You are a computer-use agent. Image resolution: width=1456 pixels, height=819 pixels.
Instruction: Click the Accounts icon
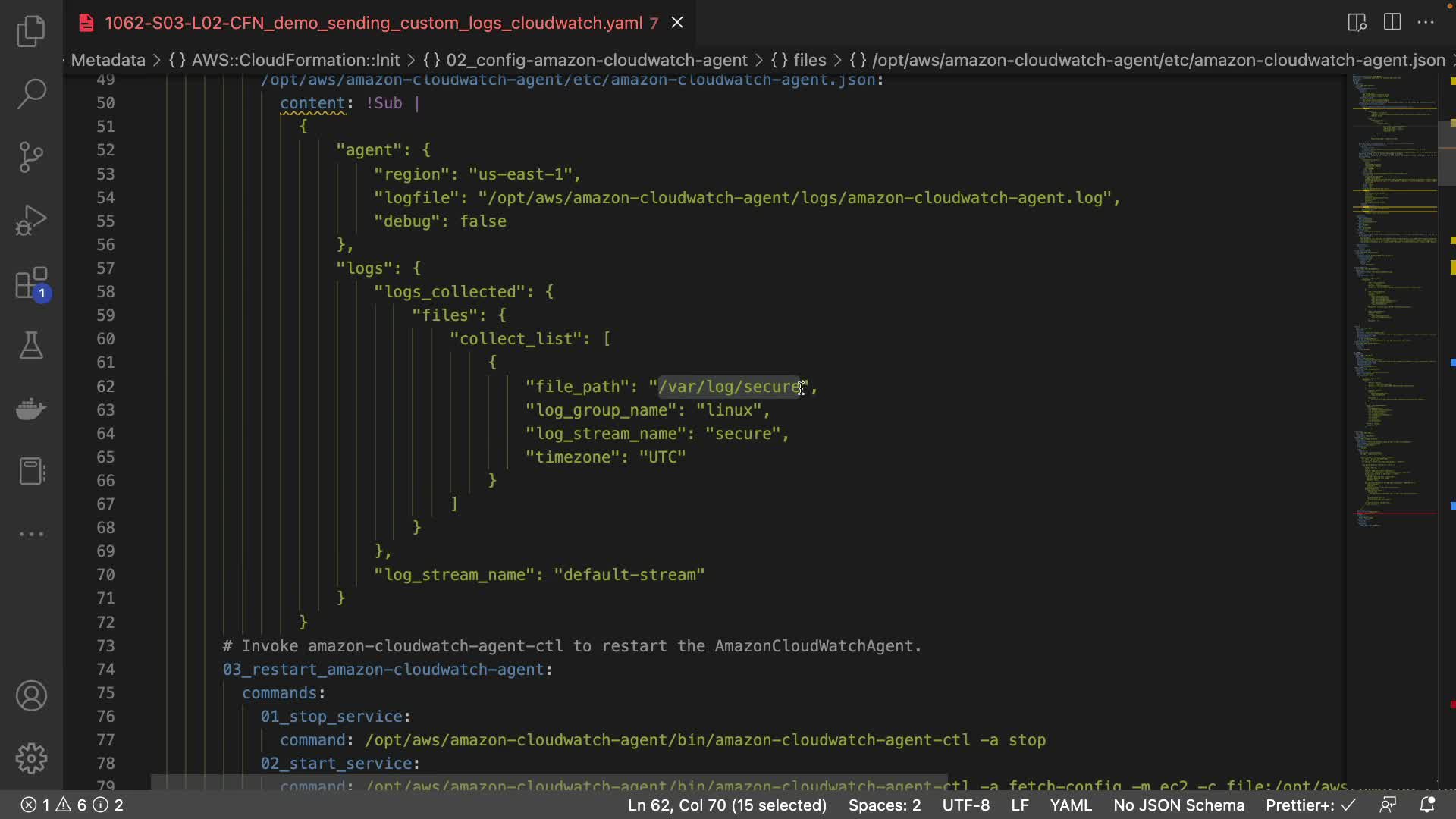click(x=31, y=695)
